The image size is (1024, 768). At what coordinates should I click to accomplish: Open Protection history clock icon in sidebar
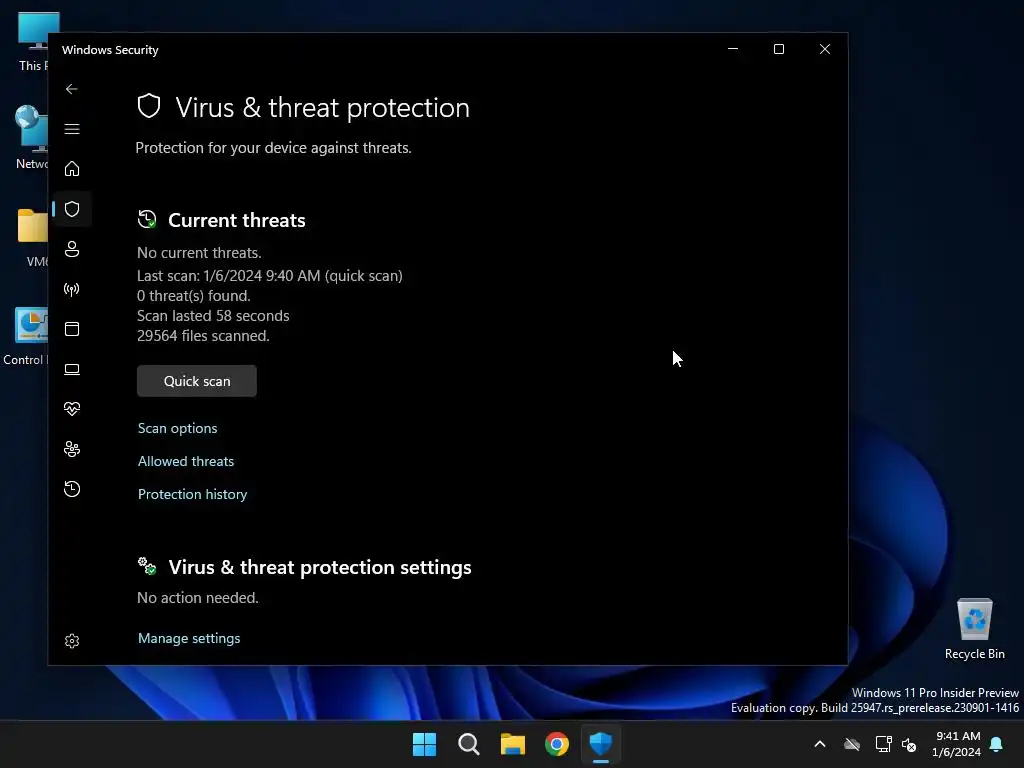[72, 488]
